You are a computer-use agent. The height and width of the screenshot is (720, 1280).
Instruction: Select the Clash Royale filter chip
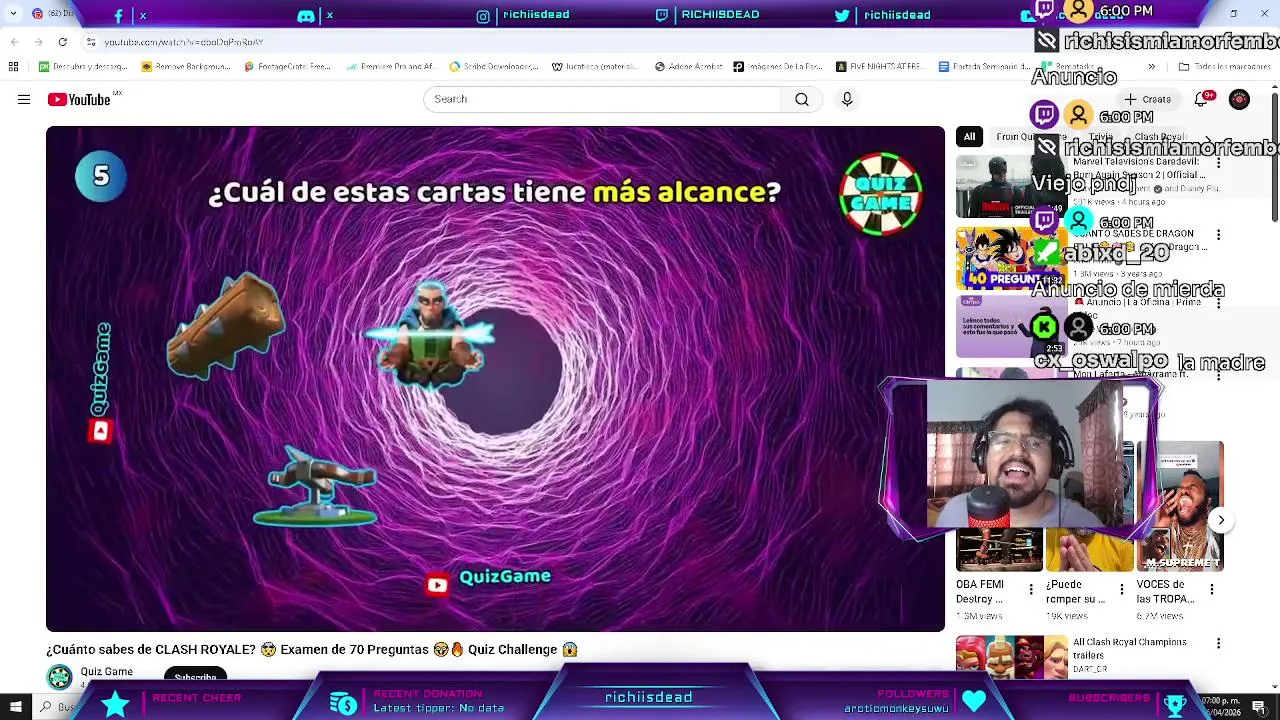pos(1159,137)
